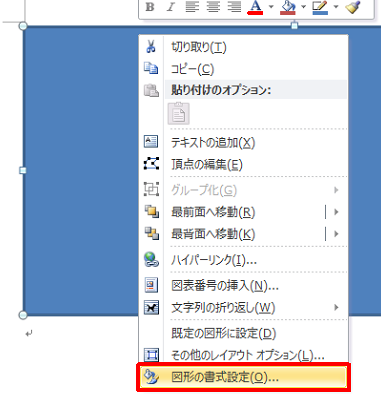Click the copy pages icon
381x400 pixels.
151,68
